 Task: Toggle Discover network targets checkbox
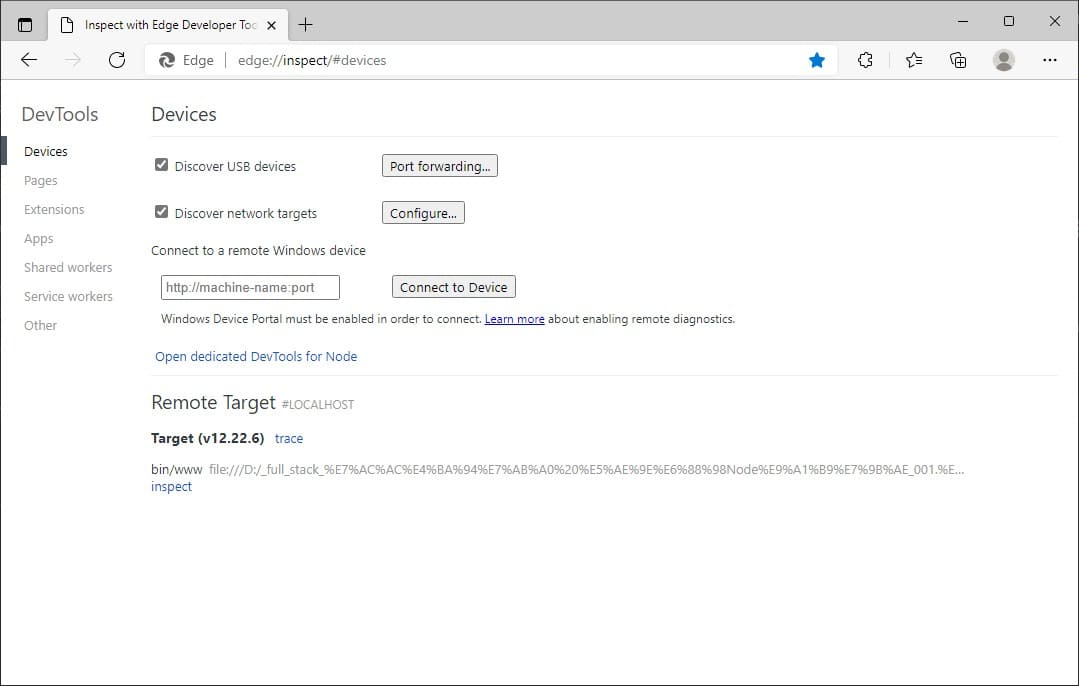(x=161, y=212)
